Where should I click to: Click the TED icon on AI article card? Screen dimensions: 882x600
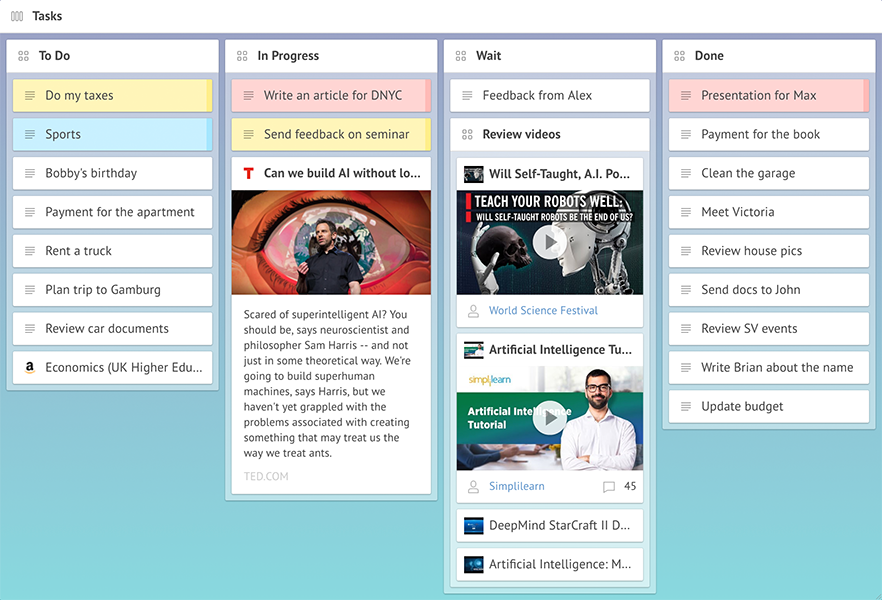[x=249, y=173]
